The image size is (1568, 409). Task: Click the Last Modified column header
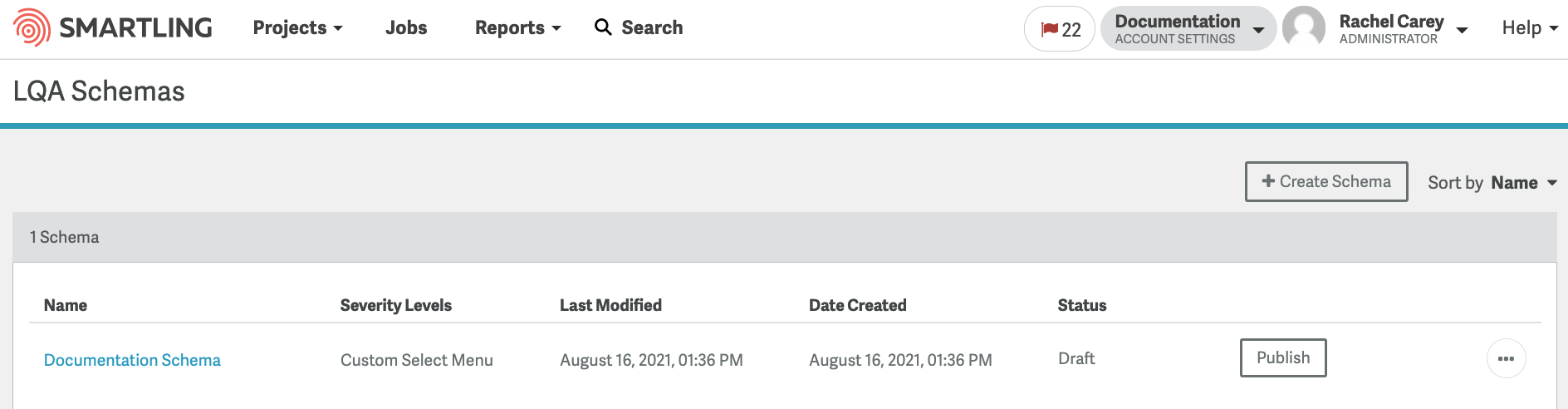610,305
